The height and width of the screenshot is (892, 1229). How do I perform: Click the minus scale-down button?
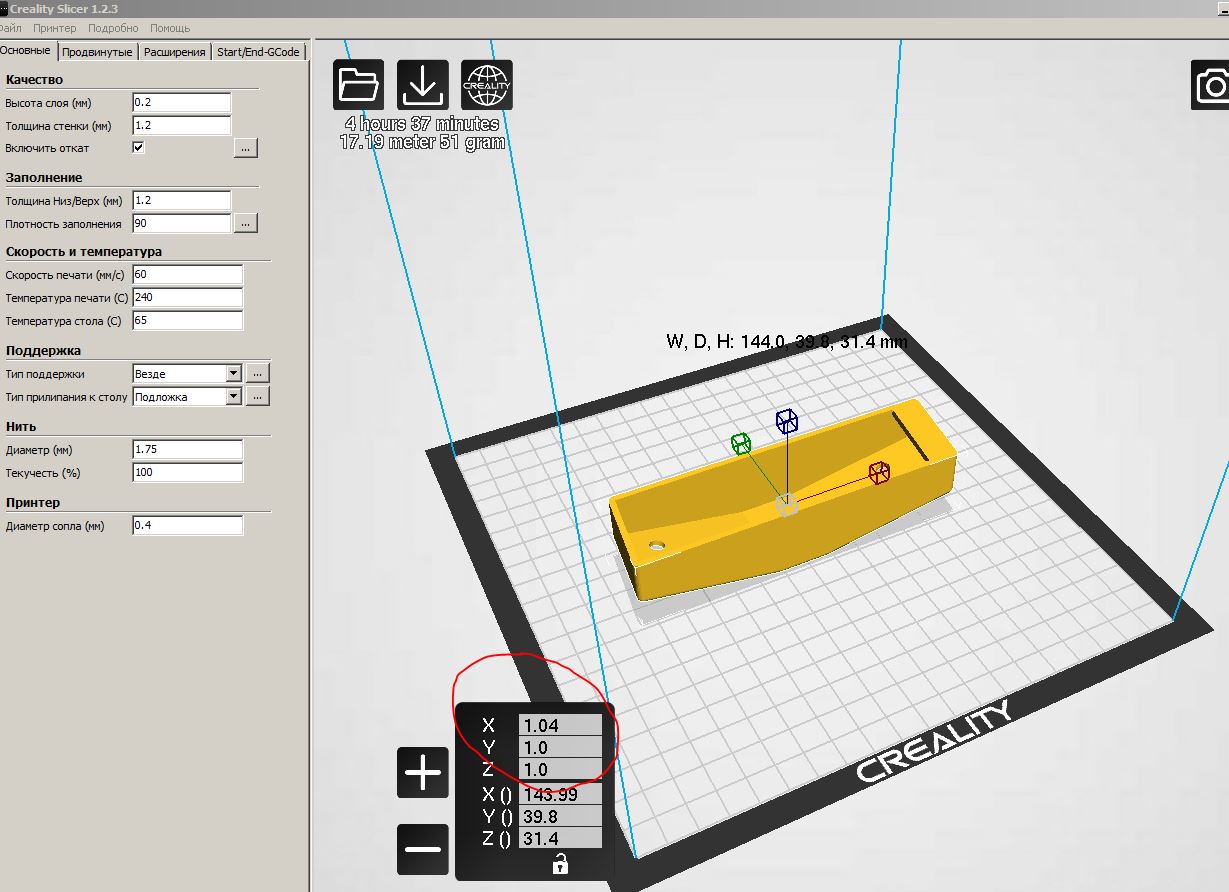click(x=423, y=849)
